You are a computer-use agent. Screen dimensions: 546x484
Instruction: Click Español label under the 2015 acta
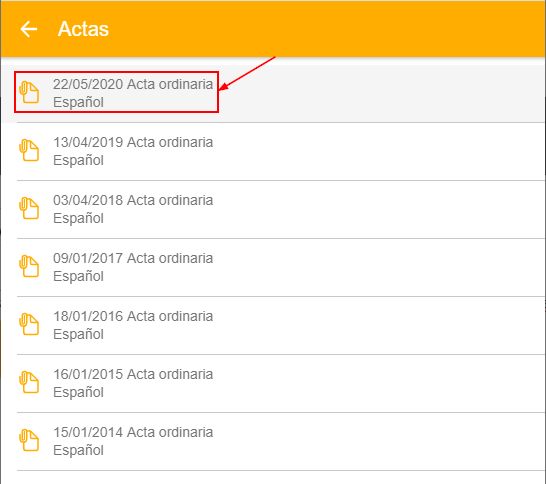click(x=78, y=392)
